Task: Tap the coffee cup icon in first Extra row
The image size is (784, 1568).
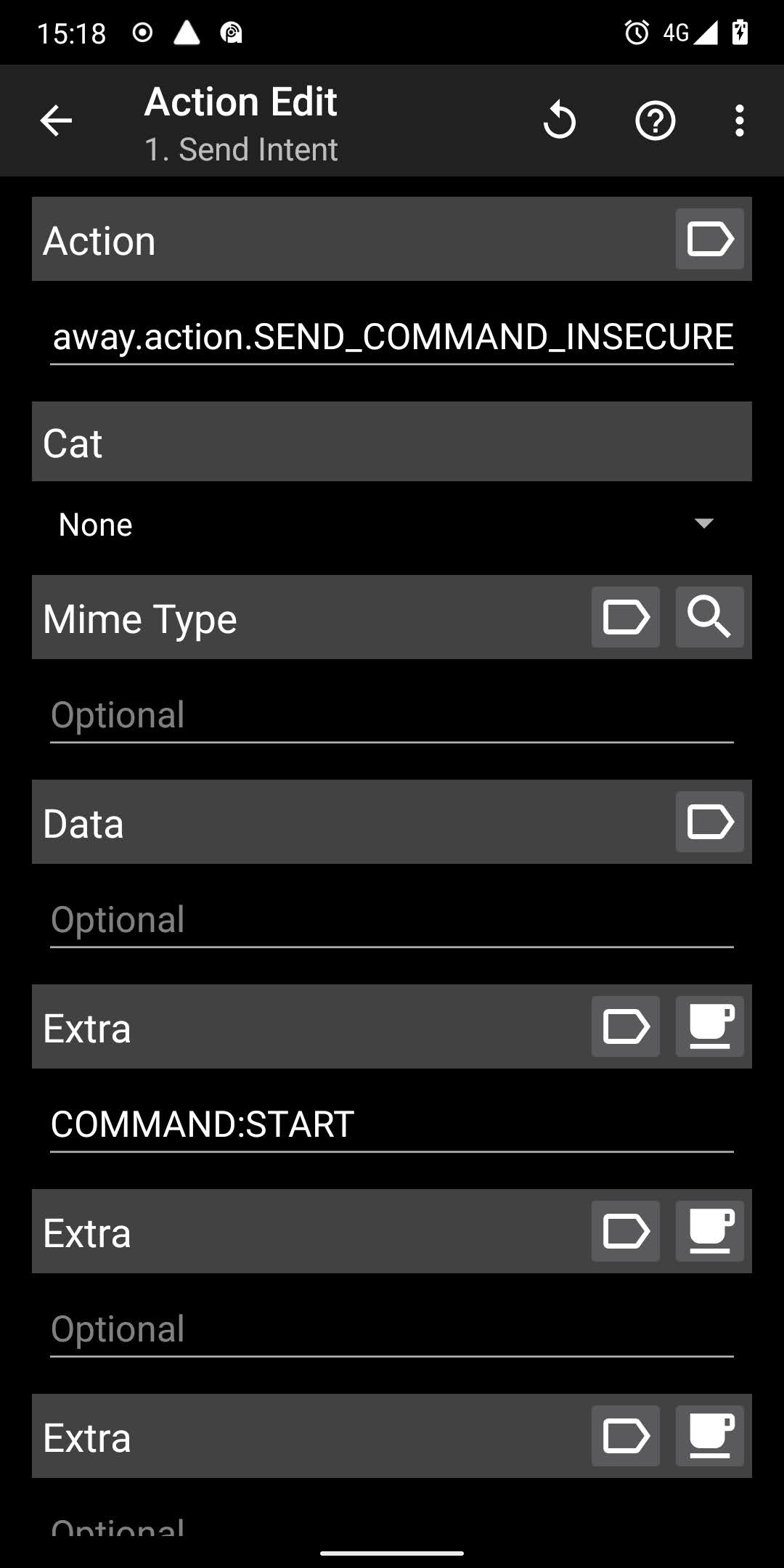Action: point(709,1027)
